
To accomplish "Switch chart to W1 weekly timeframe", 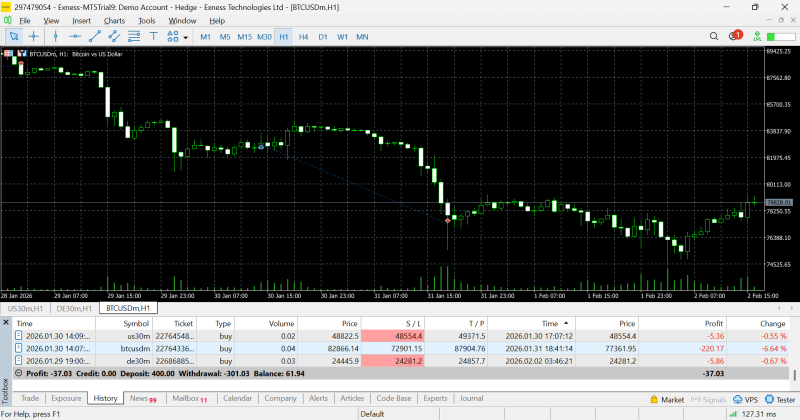I will click(342, 37).
